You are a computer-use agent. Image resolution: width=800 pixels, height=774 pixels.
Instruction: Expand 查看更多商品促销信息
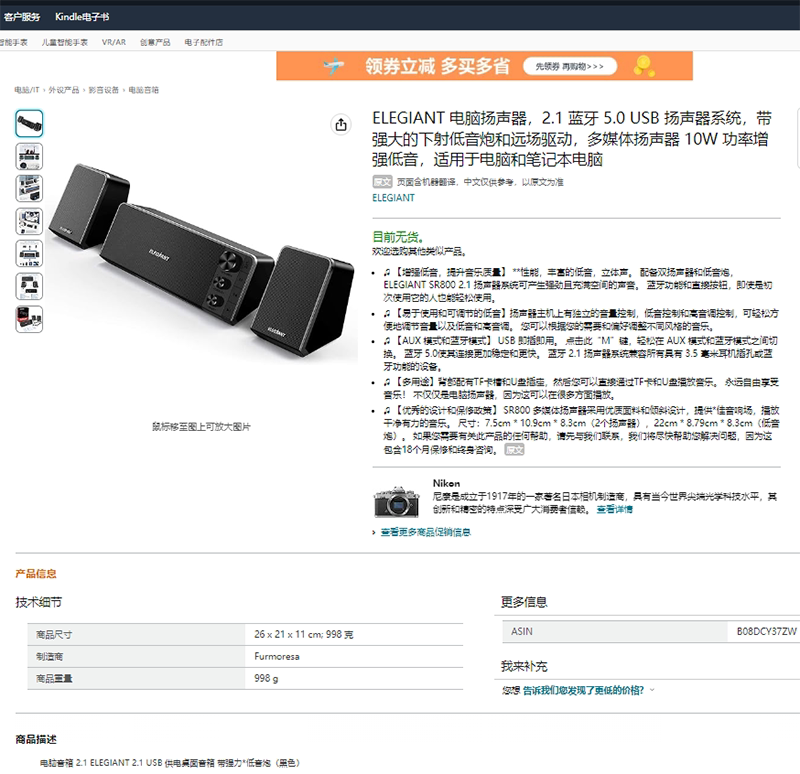click(x=426, y=532)
